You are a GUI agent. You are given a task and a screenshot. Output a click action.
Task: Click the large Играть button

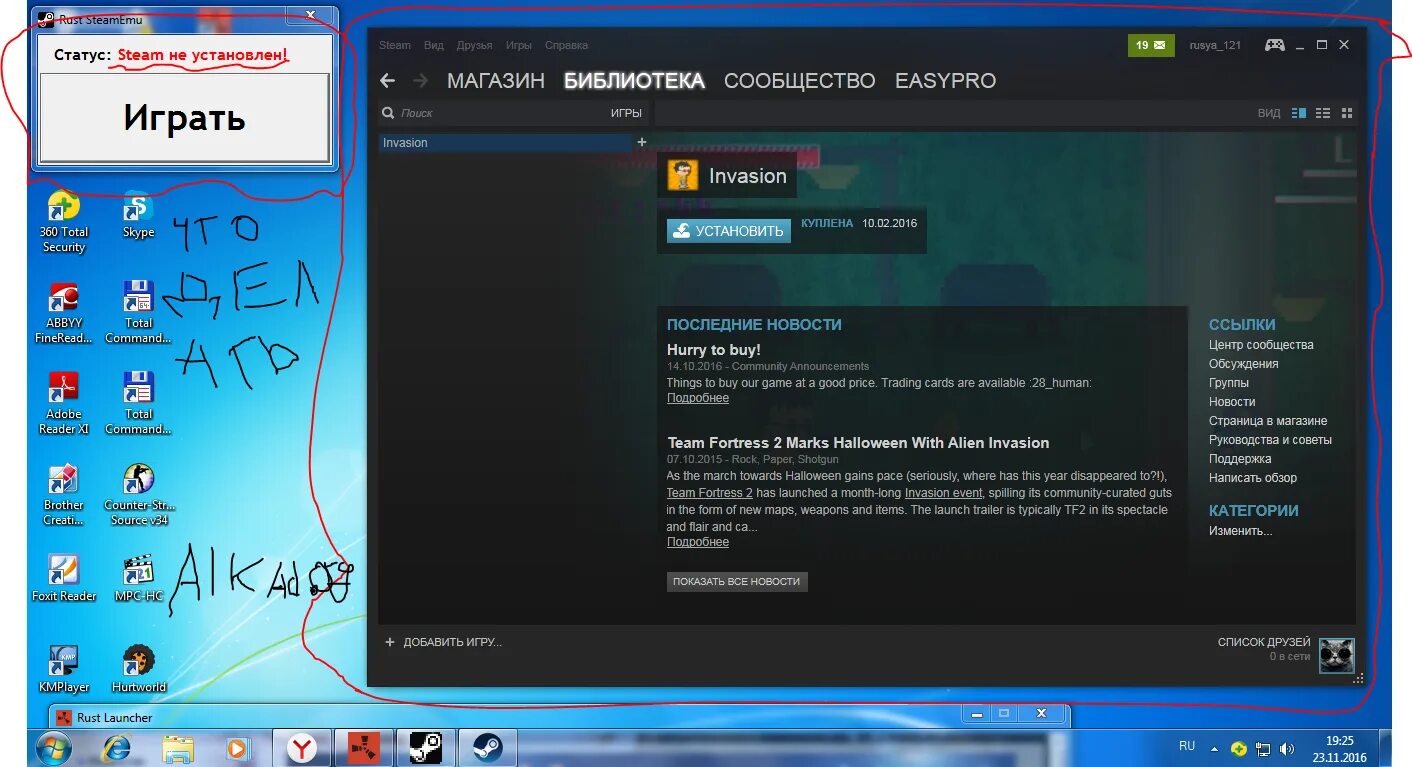[x=185, y=118]
